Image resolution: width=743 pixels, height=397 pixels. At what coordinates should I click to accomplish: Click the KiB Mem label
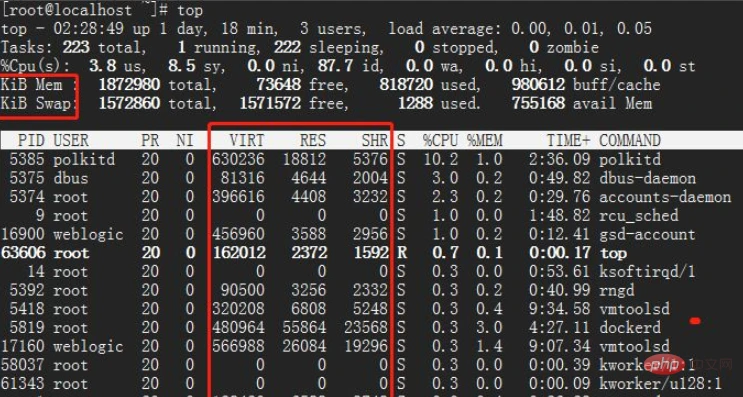[x=31, y=84]
